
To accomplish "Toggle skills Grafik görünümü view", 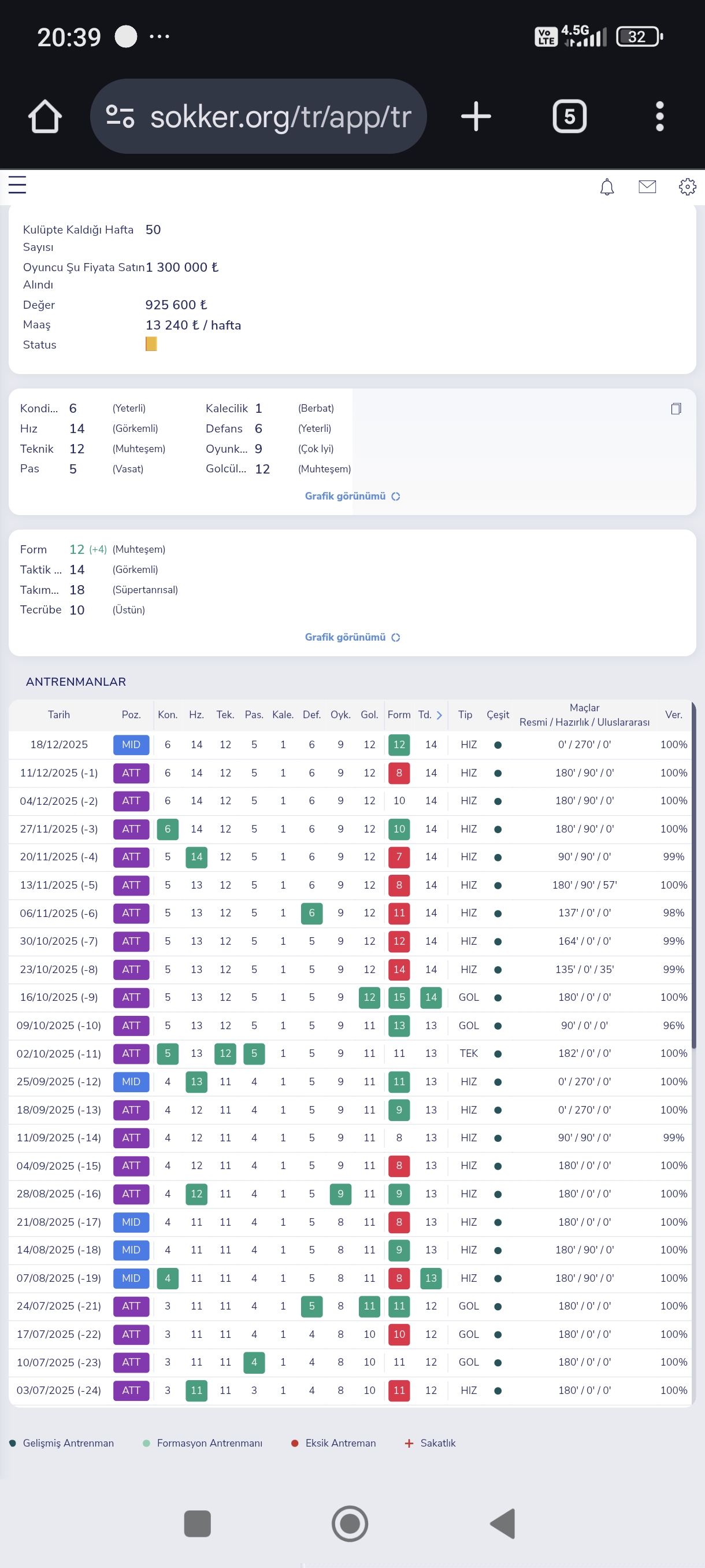I will pyautogui.click(x=352, y=496).
